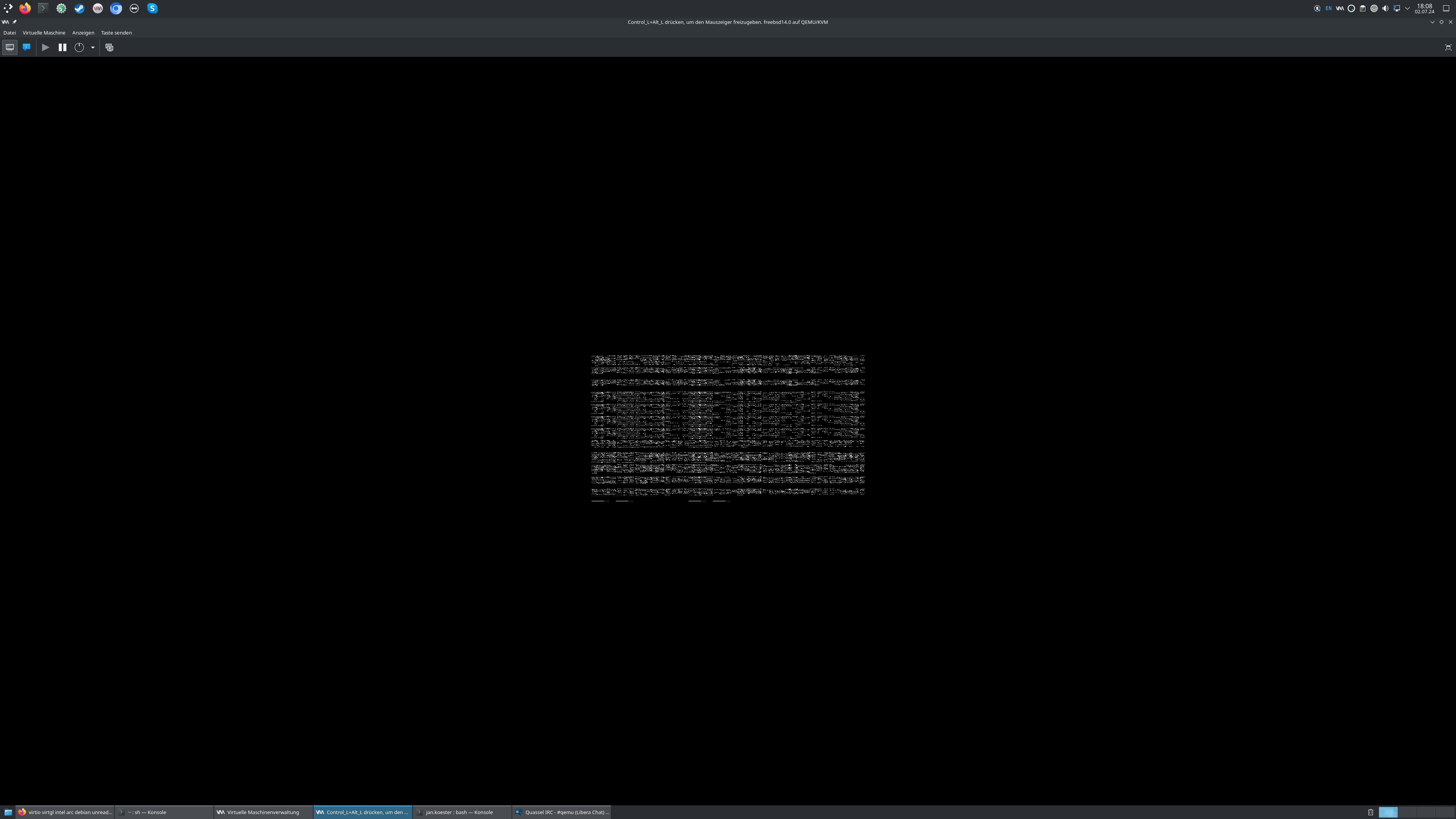Open the Virtuelle Maschine menu
The width and height of the screenshot is (1456, 819).
coord(44,33)
